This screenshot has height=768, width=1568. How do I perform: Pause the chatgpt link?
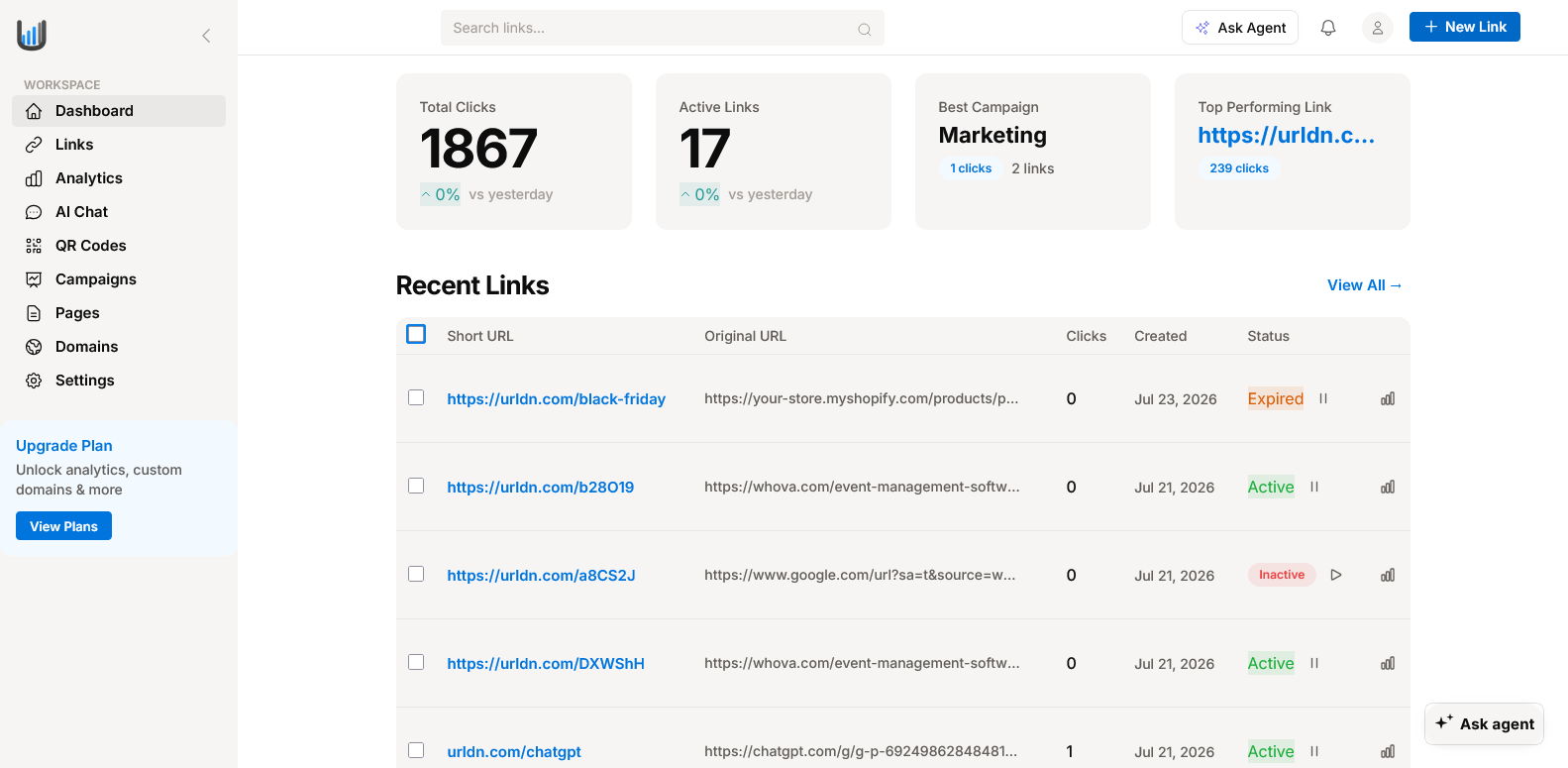click(1314, 751)
